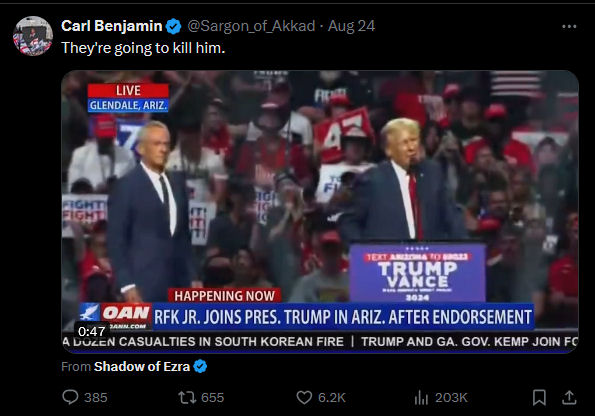Open view analytics bar chart icon
Viewport: 595px width, 416px height.
point(421,397)
